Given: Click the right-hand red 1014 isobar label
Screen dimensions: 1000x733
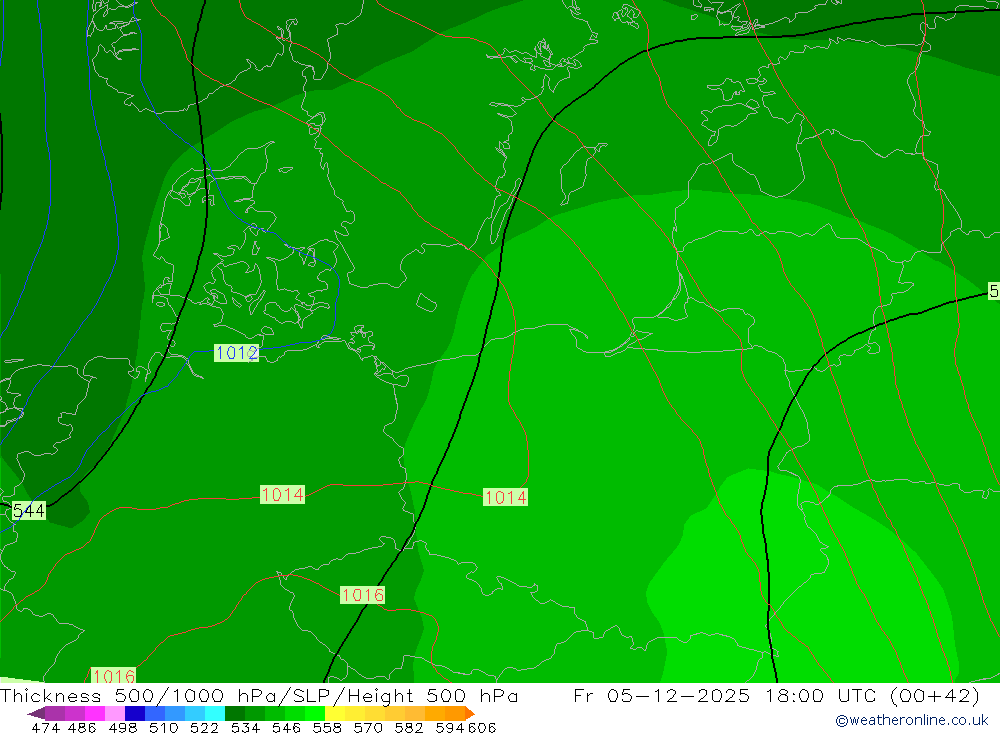Looking at the screenshot, I should [506, 497].
